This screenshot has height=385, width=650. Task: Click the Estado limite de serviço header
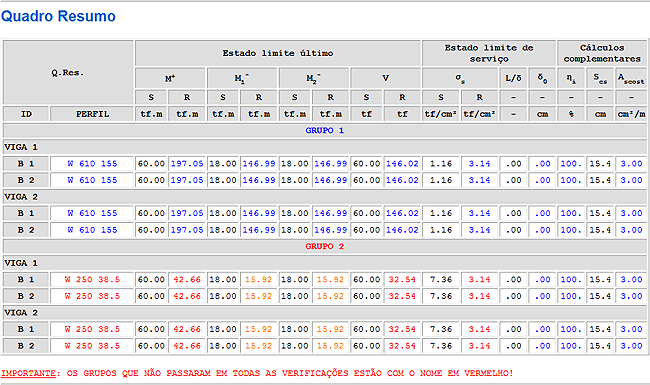(489, 53)
